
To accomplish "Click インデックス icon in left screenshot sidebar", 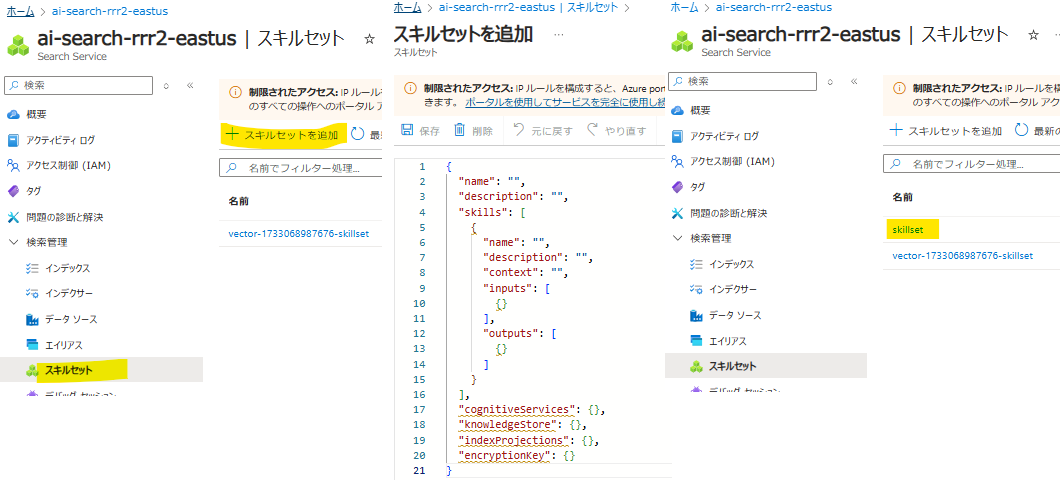I will pyautogui.click(x=32, y=268).
